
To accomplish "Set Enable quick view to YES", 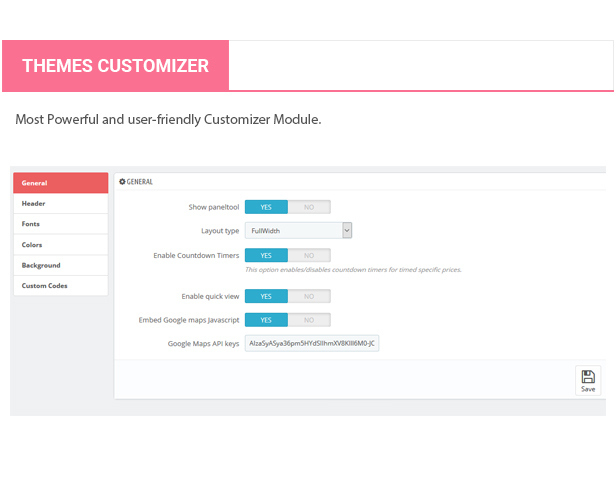I will 266,296.
